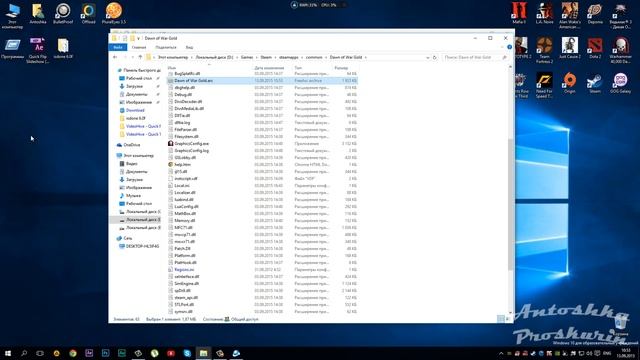Open the BulletProof desktop shortcut
The width and height of the screenshot is (640, 360).
63,13
